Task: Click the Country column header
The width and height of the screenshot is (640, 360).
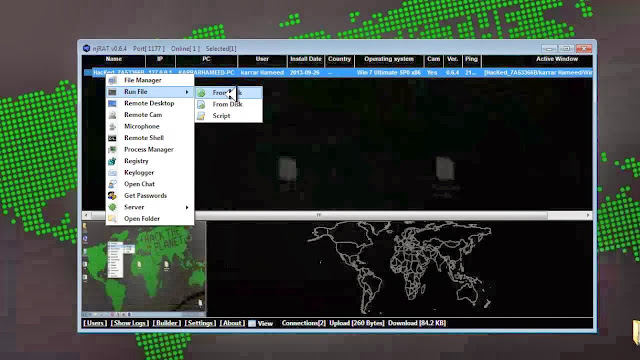Action: (339, 60)
